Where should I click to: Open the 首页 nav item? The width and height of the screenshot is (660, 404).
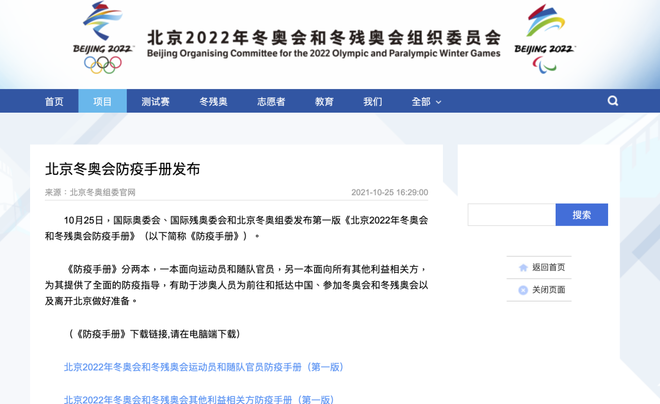coord(54,101)
